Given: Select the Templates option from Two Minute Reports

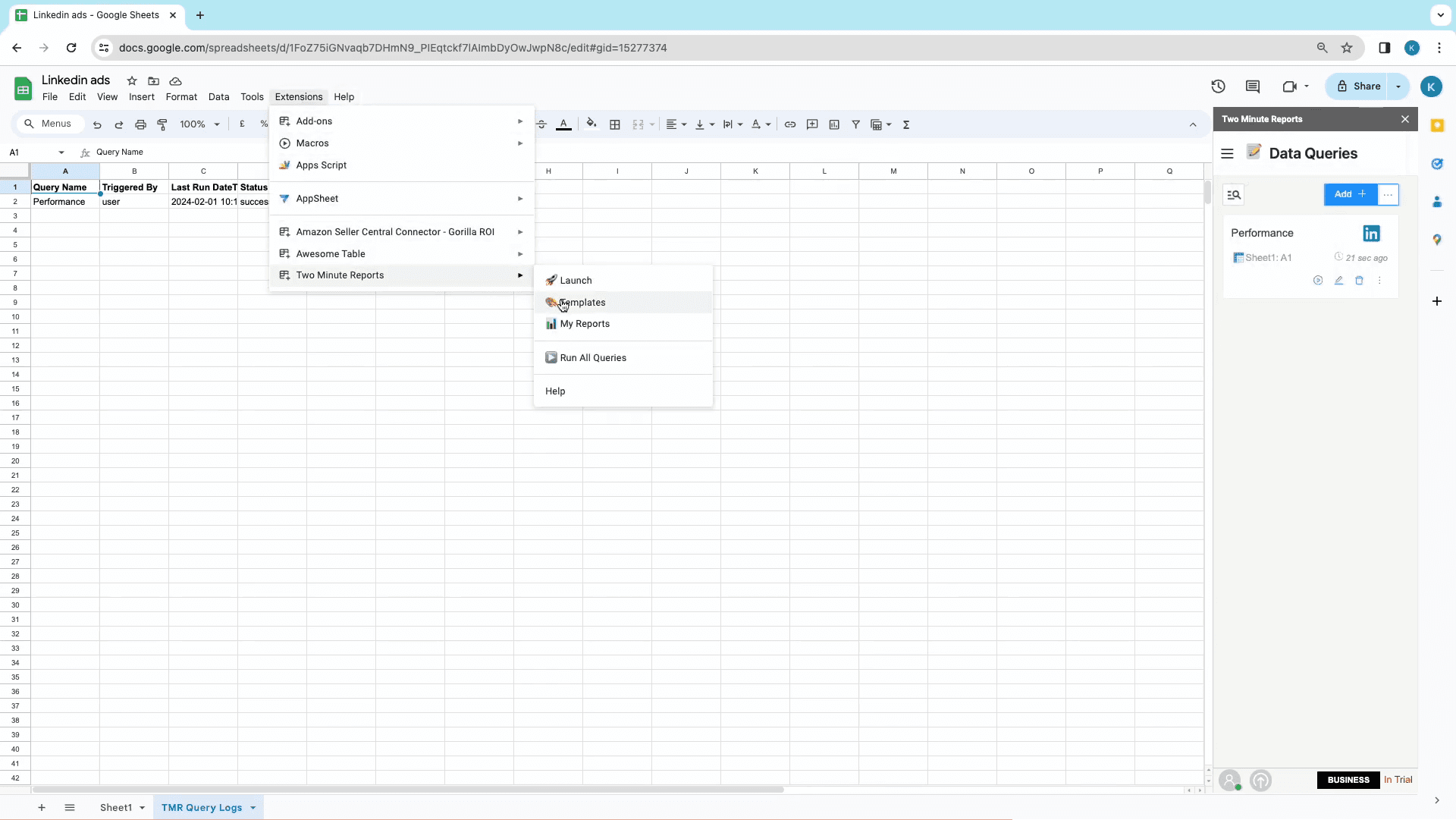Looking at the screenshot, I should click(x=583, y=302).
